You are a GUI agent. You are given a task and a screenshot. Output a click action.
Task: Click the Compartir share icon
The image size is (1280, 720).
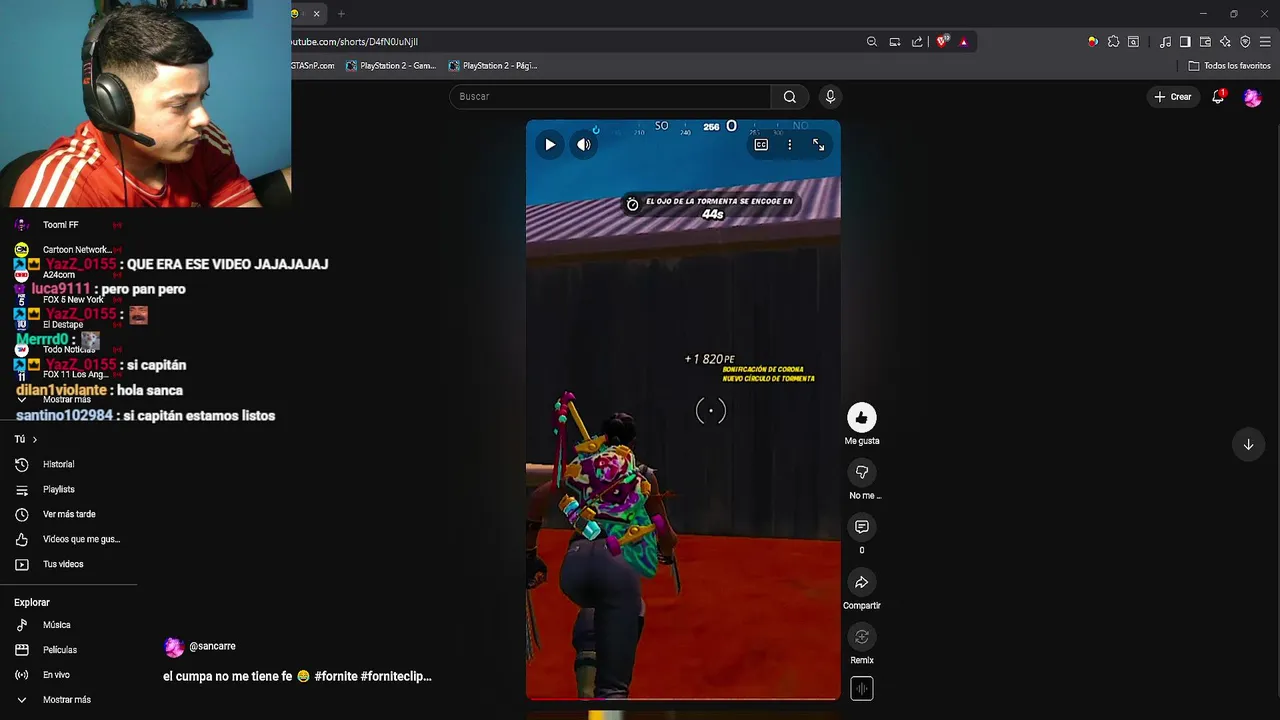tap(862, 582)
